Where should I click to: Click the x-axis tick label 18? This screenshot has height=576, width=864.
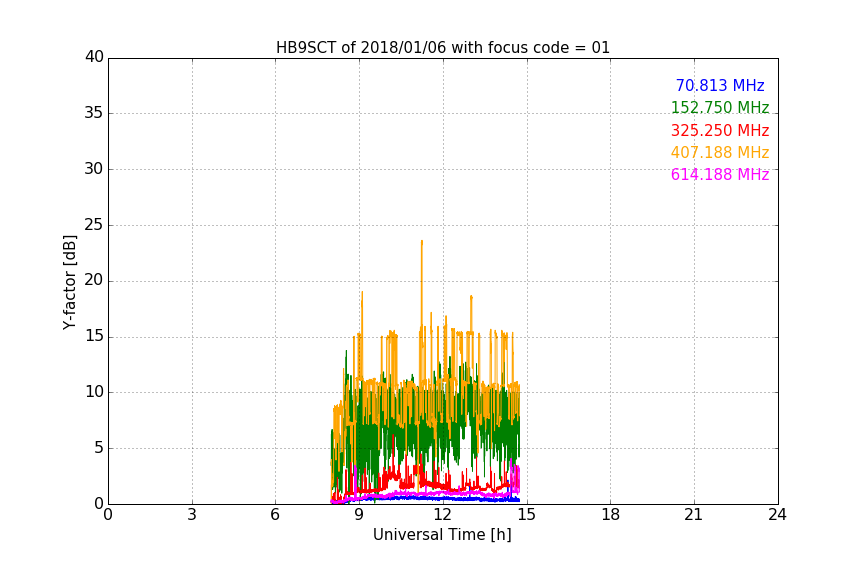(610, 515)
